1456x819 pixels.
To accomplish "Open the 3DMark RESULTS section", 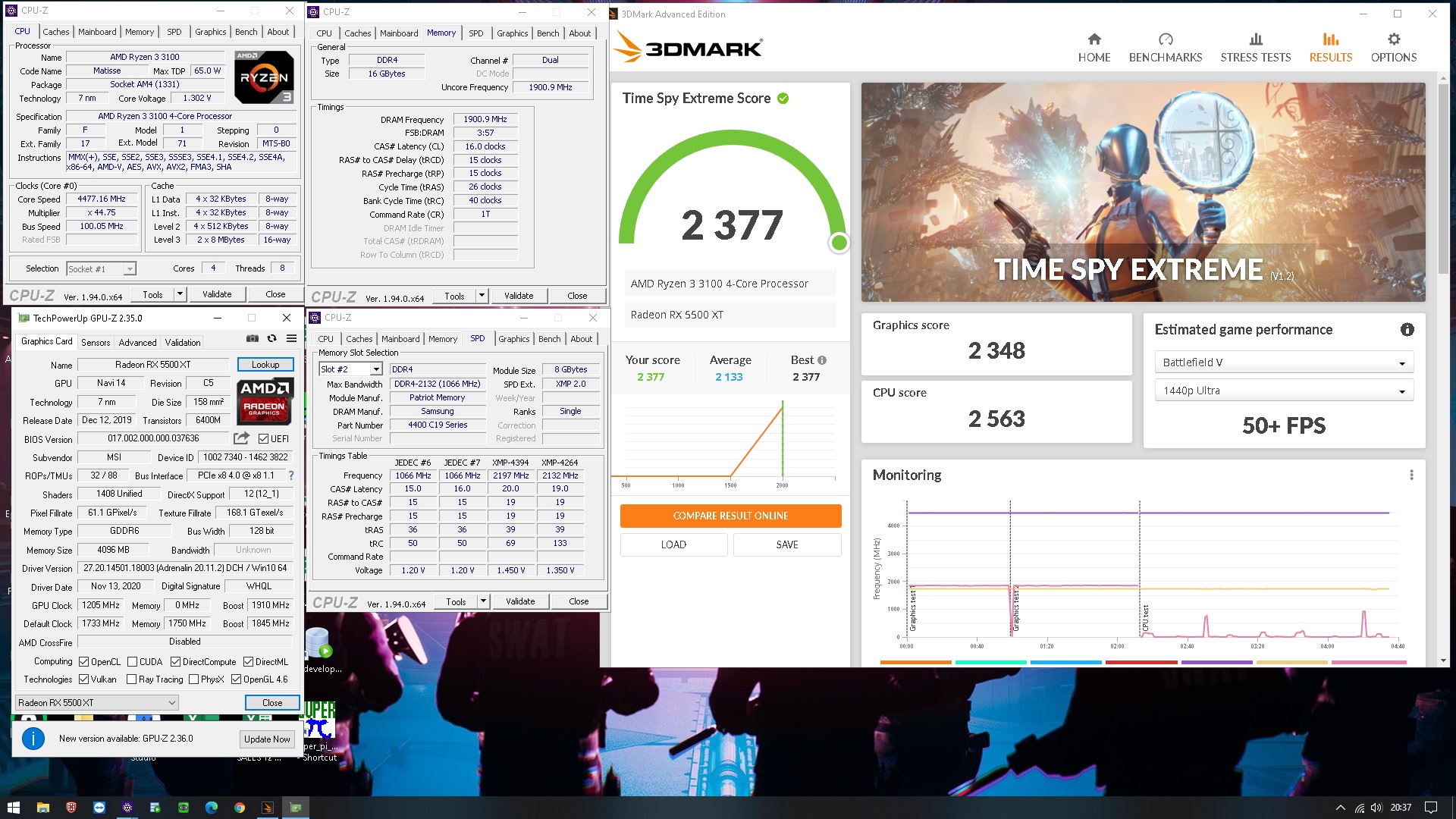I will tap(1331, 48).
